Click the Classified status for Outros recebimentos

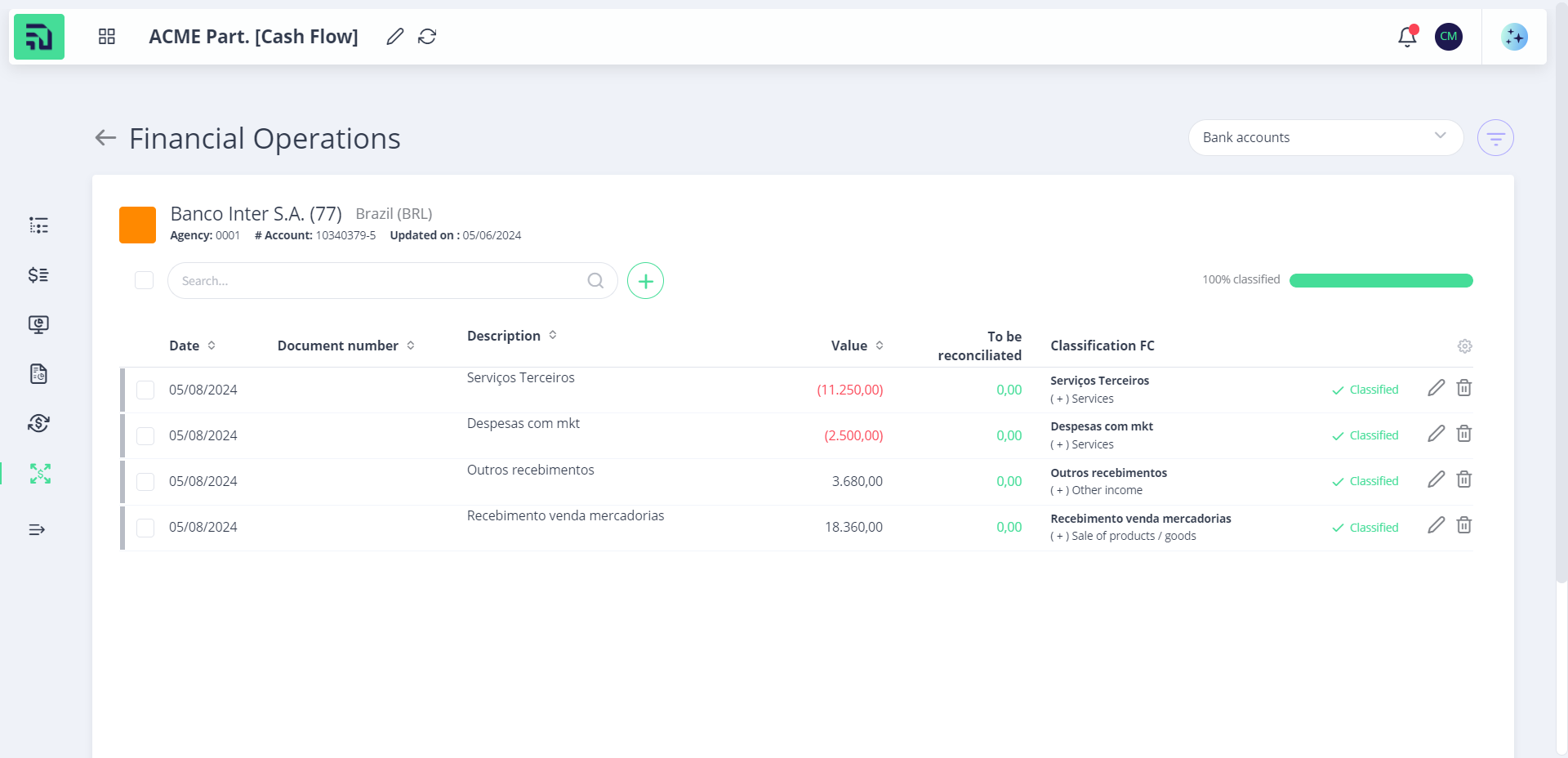tap(1365, 481)
